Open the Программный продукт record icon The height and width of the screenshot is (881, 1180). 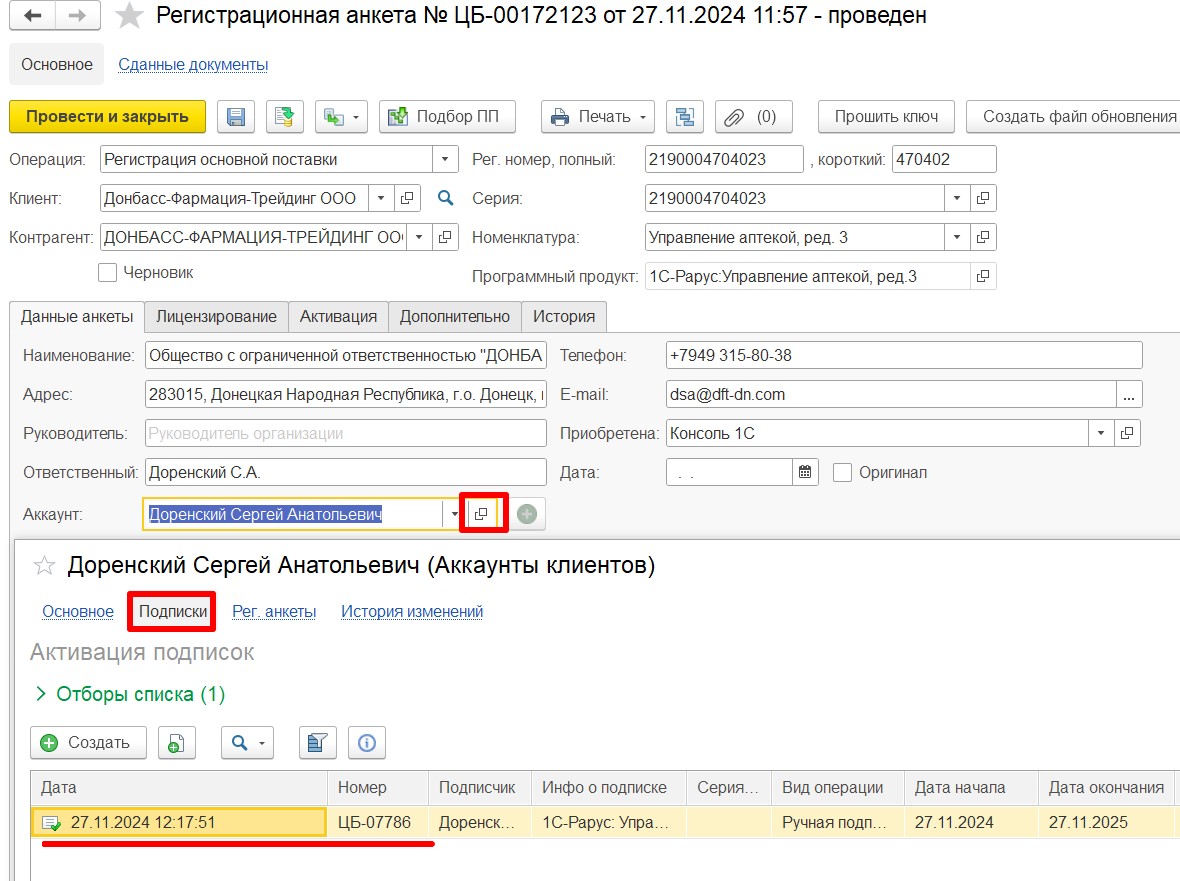coord(983,276)
